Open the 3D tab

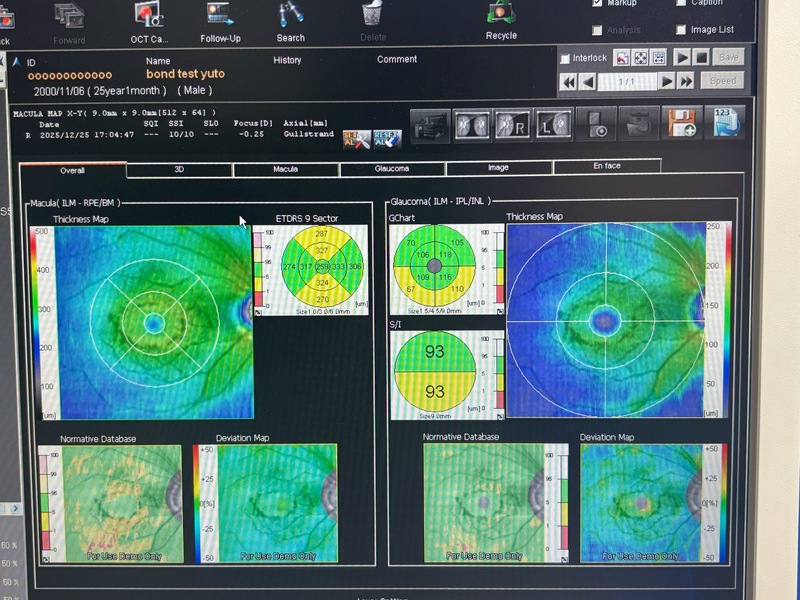(x=179, y=170)
